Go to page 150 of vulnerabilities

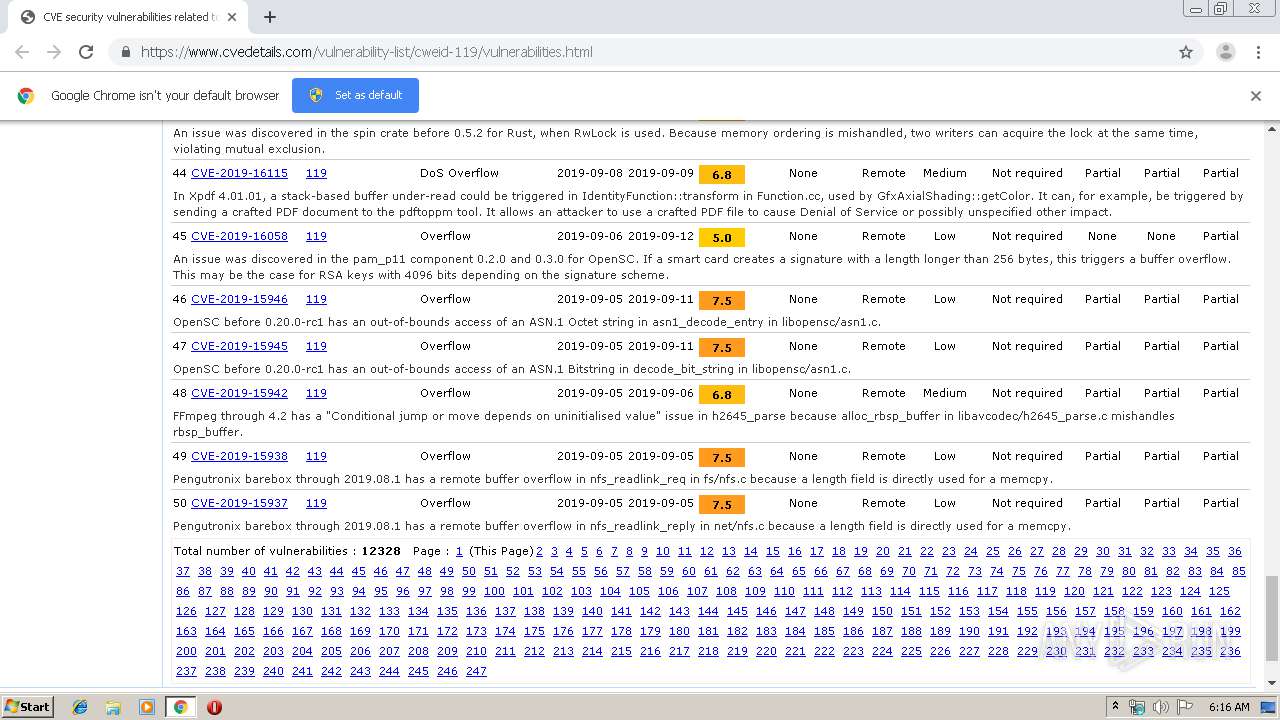point(882,611)
